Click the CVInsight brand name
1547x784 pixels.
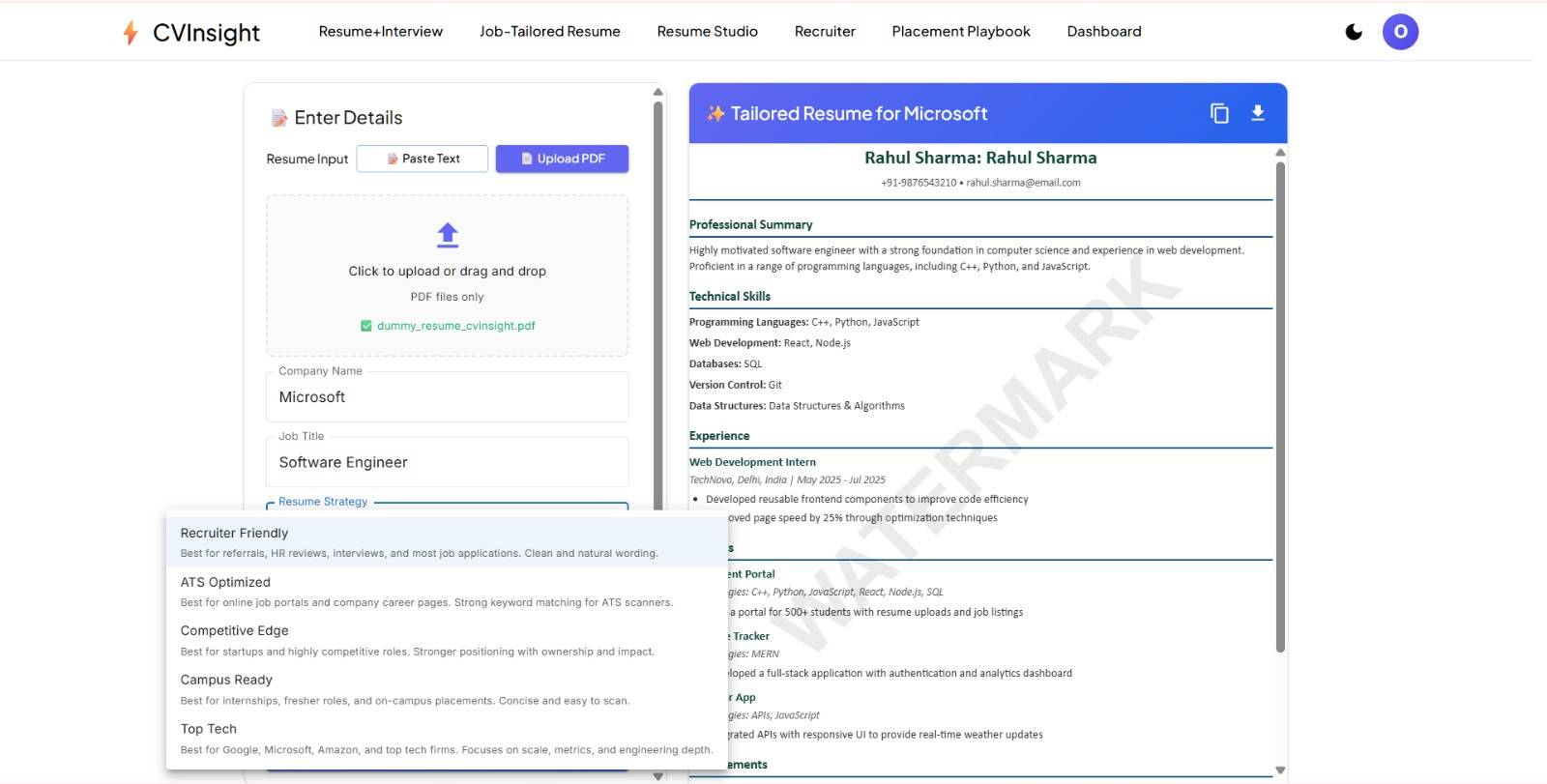(207, 33)
